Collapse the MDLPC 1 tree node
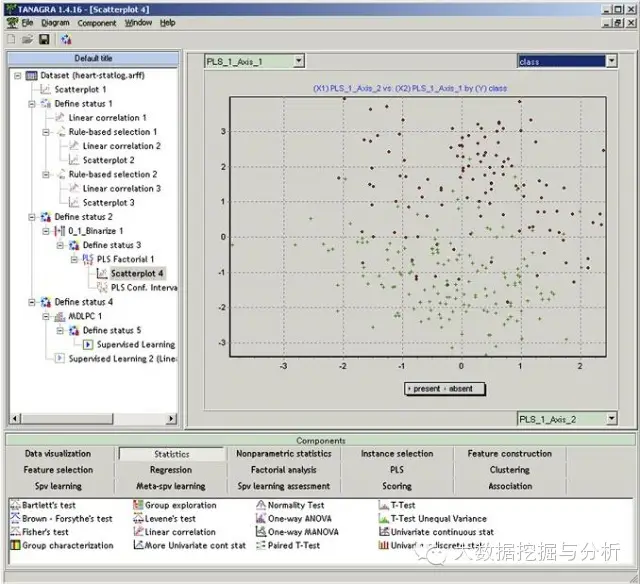The width and height of the screenshot is (640, 584). (x=46, y=316)
